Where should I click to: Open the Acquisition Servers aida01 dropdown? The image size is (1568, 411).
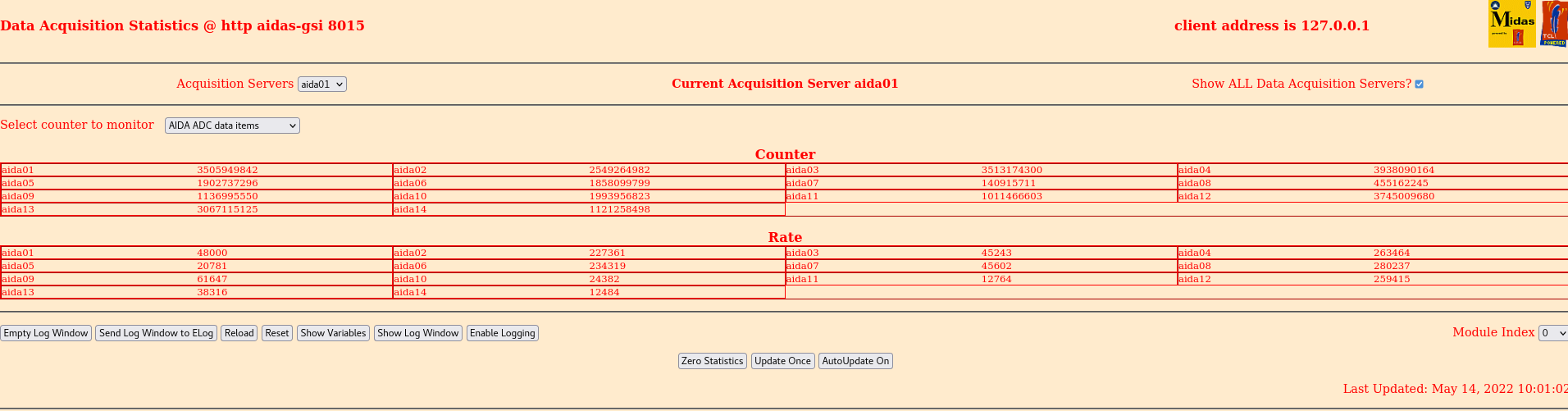click(322, 84)
